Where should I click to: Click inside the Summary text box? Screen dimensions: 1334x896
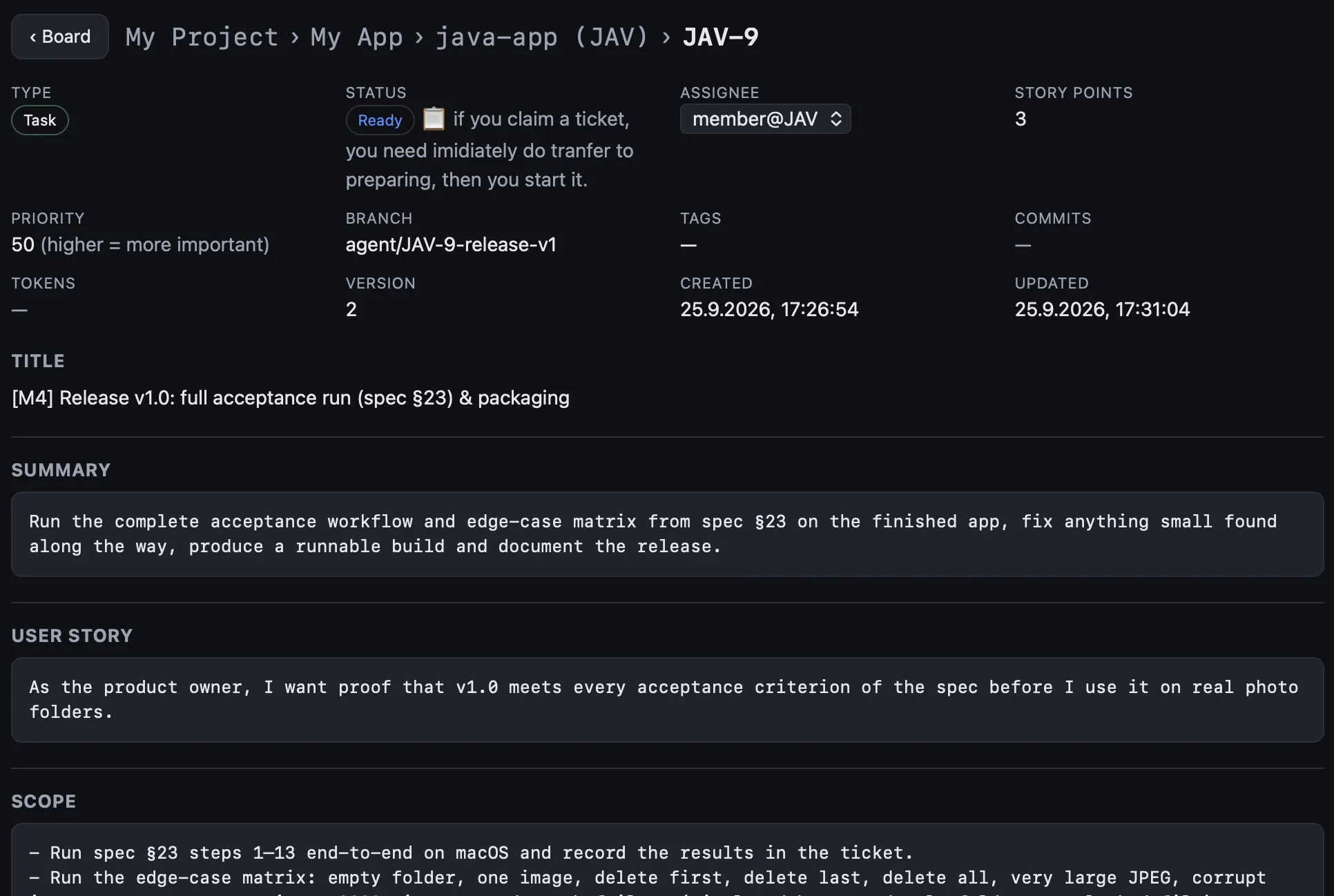coord(667,534)
